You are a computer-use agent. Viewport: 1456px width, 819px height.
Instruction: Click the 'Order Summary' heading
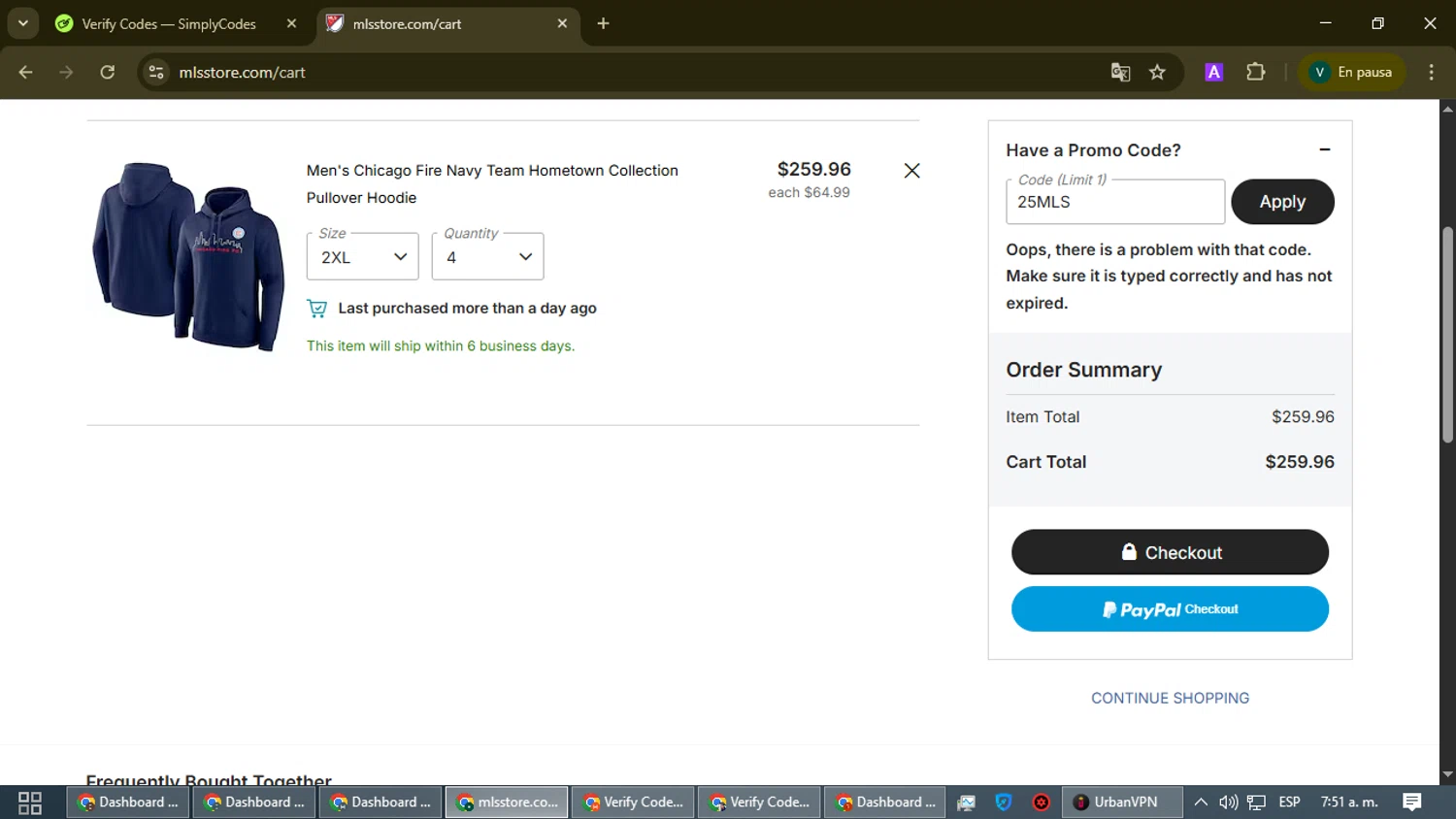coord(1083,370)
